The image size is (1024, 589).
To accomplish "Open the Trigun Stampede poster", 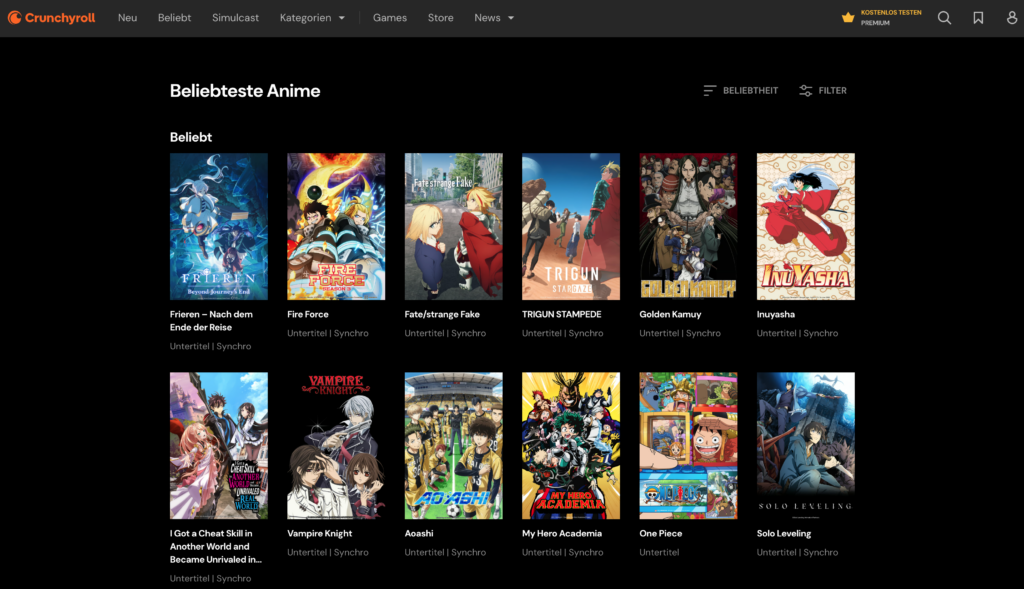I will pyautogui.click(x=571, y=227).
